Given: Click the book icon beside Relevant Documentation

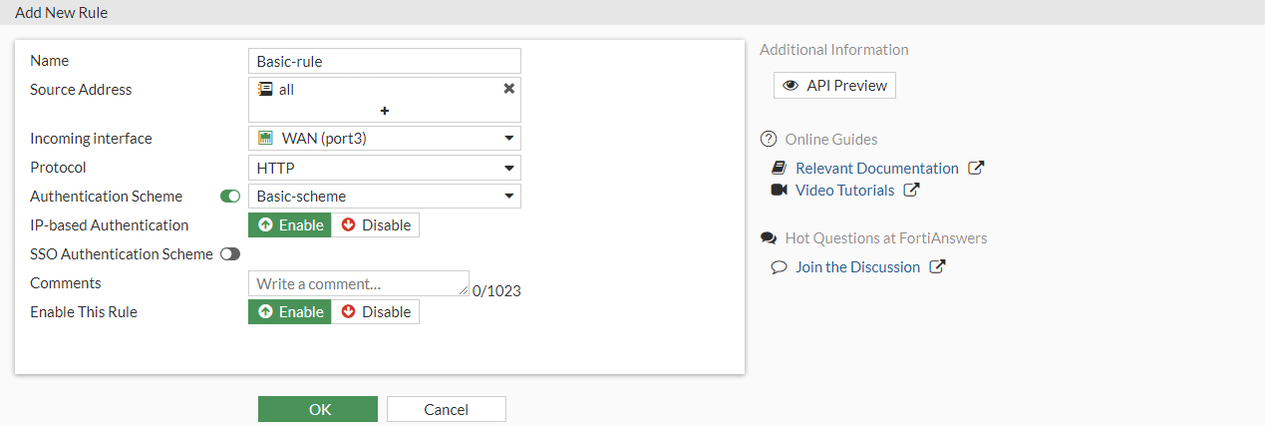Looking at the screenshot, I should [x=779, y=168].
